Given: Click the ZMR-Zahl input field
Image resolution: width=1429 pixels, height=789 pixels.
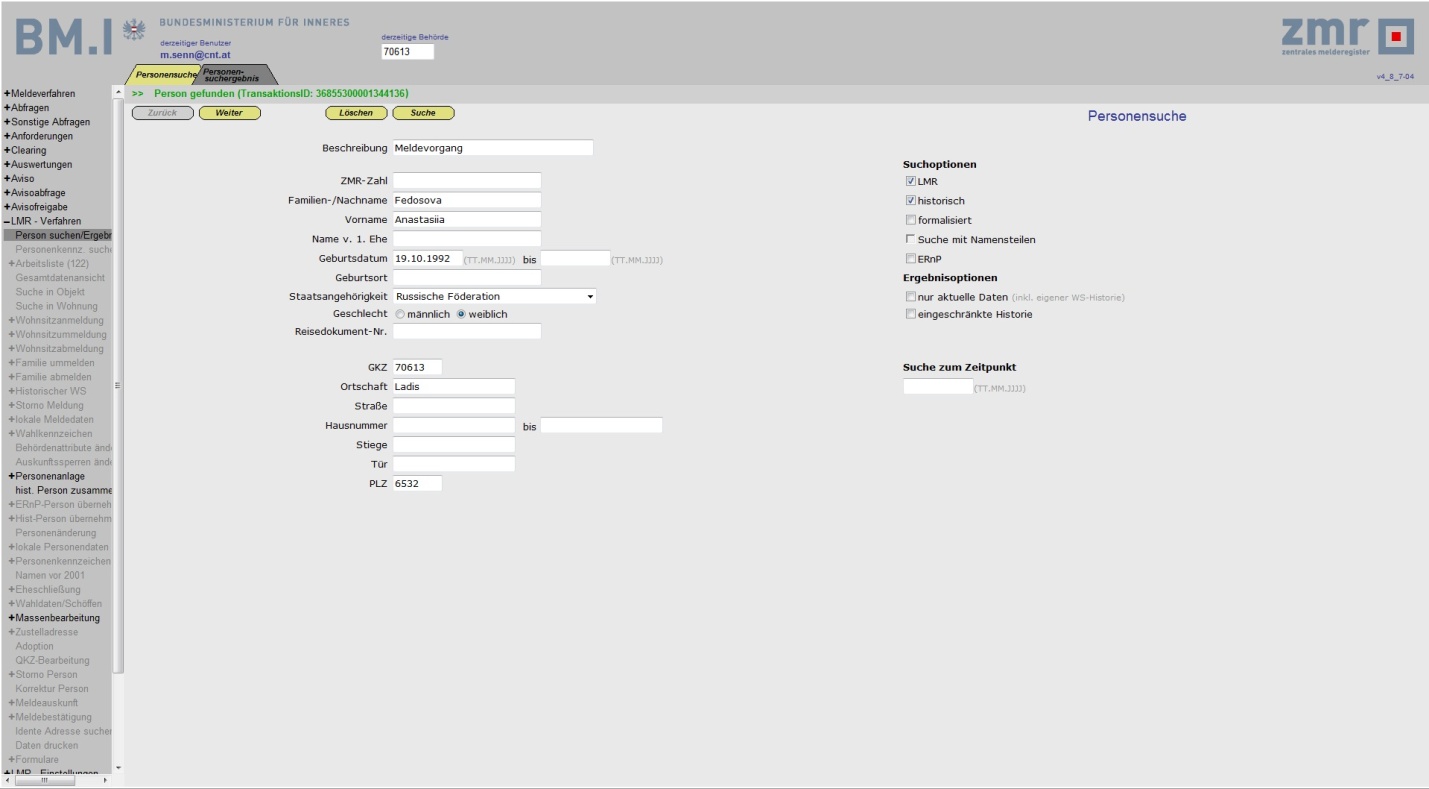Looking at the screenshot, I should (467, 181).
